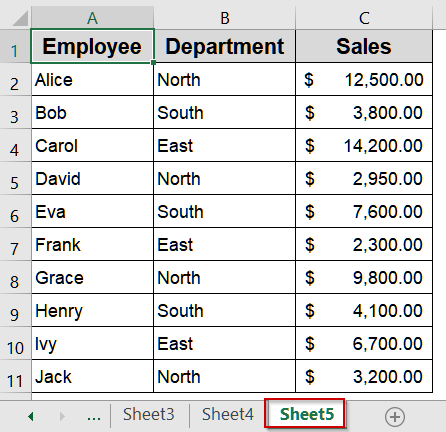Select the cell containing Ivy
Screen dimensions: 446x432
92,343
